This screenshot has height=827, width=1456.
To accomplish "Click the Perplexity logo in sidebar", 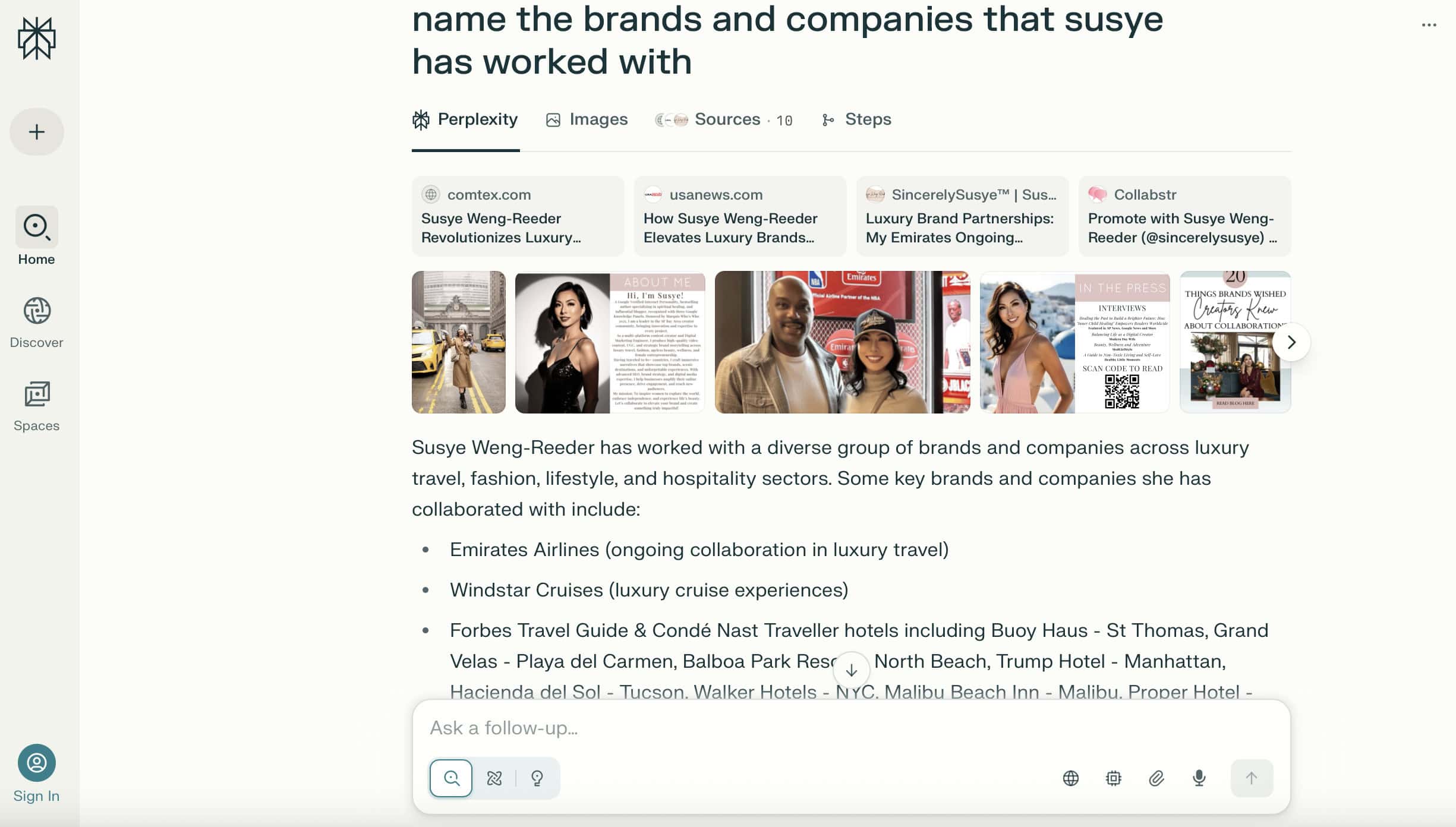I will [x=37, y=39].
